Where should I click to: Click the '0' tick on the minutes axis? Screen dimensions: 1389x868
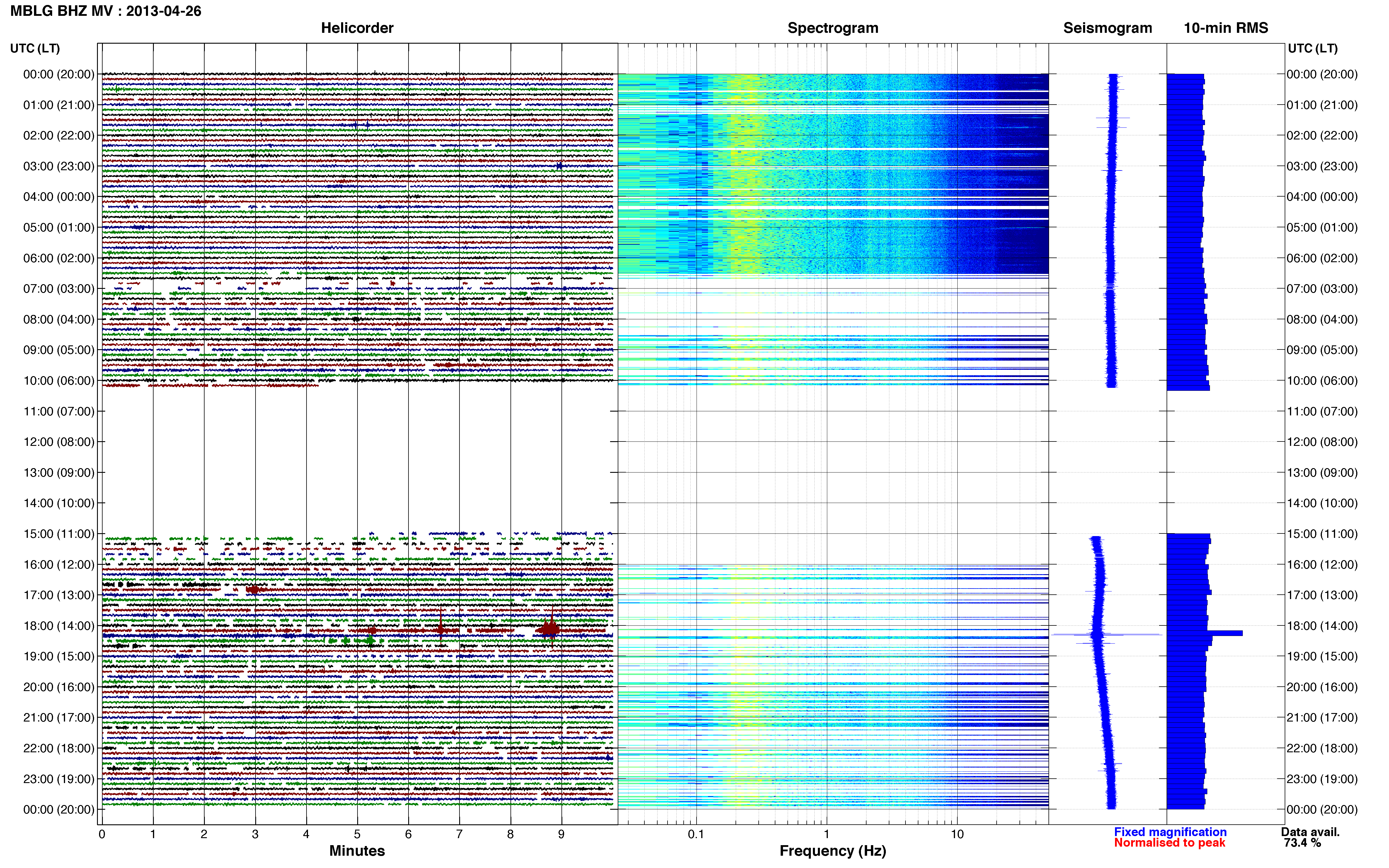[102, 834]
